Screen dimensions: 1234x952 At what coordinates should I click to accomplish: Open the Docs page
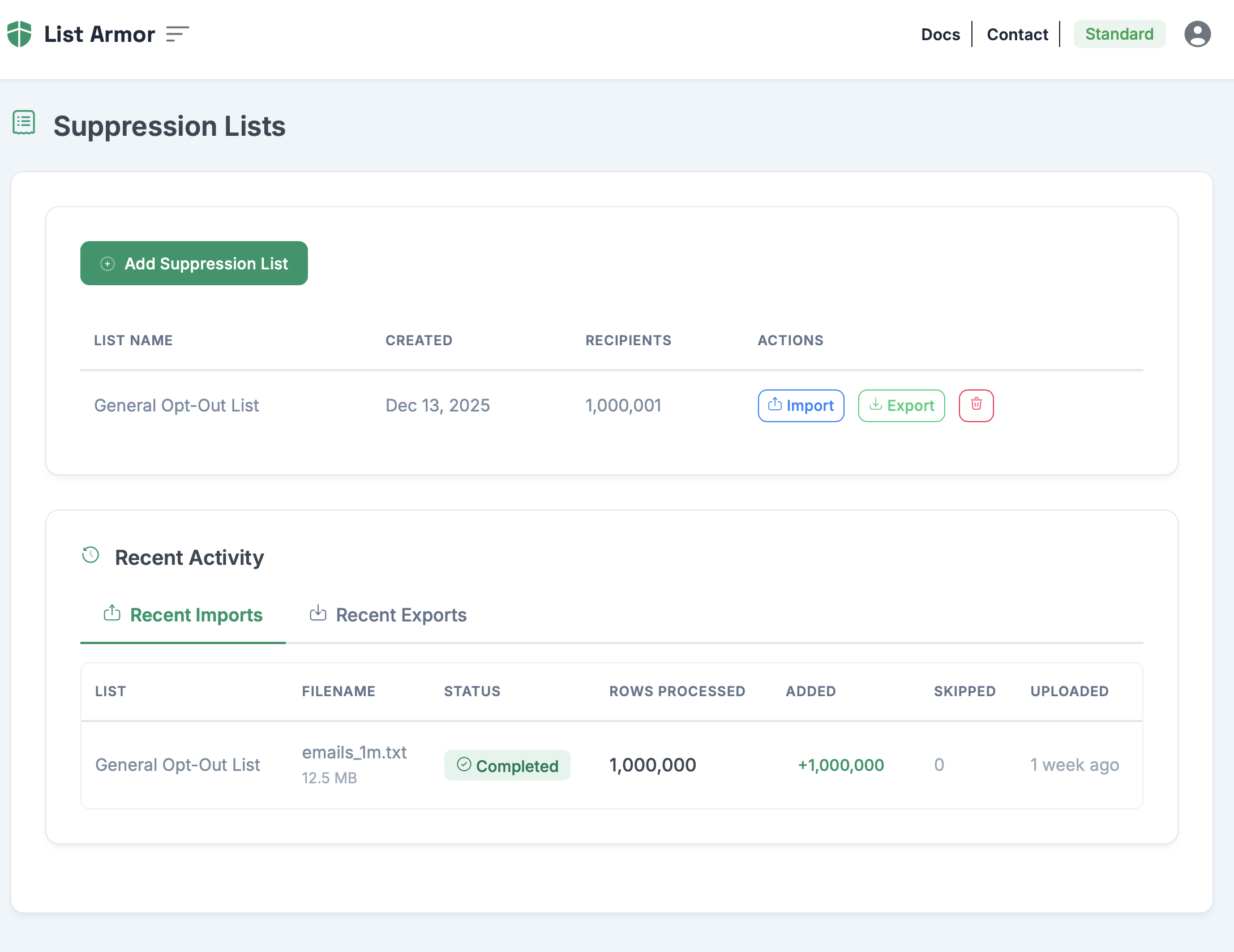940,34
